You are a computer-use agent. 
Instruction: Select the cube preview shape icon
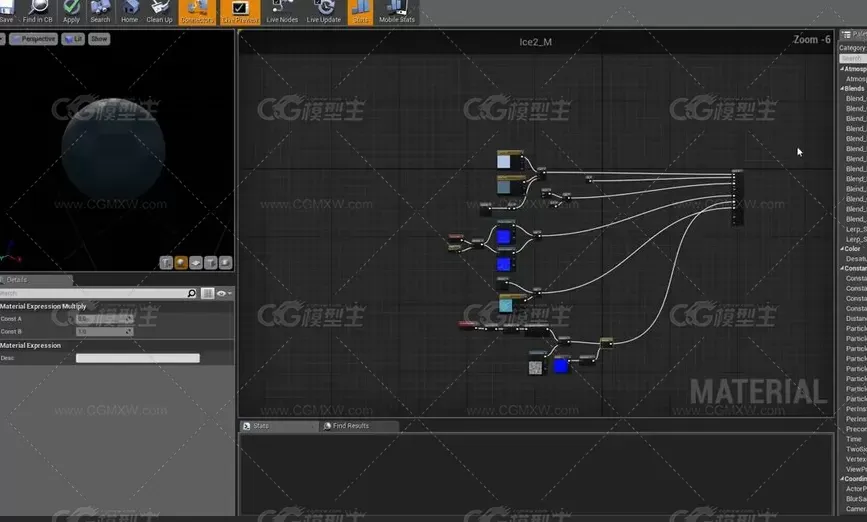(x=211, y=263)
